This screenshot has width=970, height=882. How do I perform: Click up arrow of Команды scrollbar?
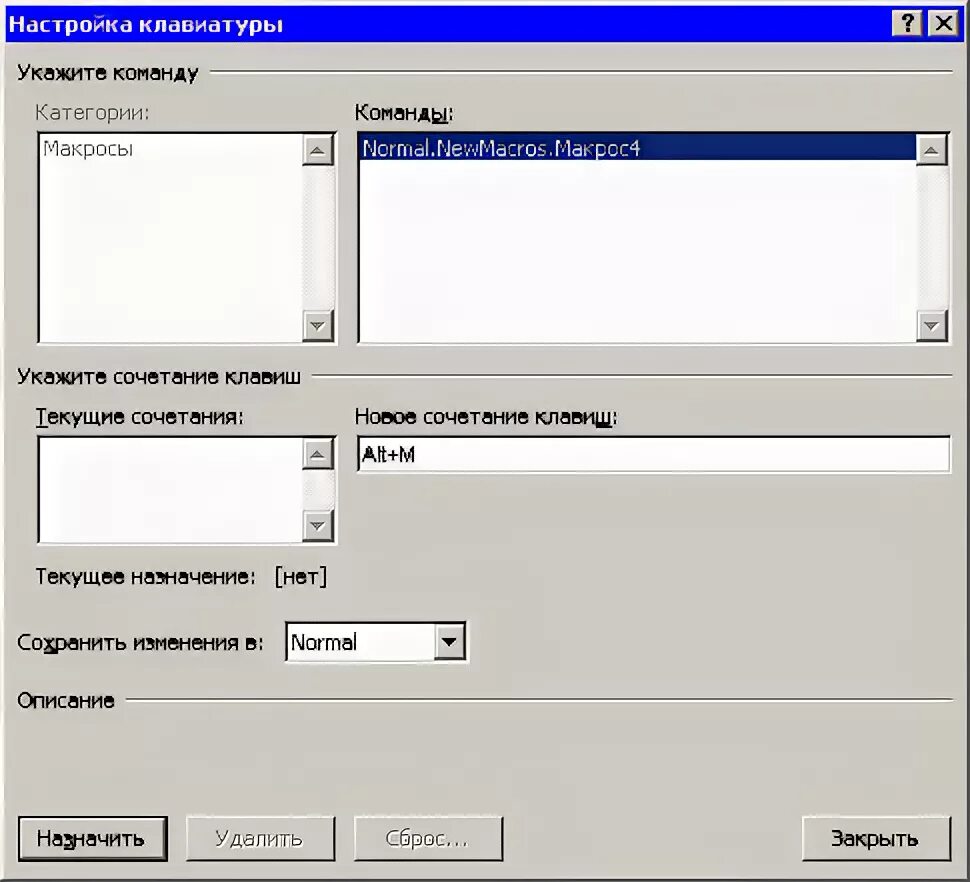[931, 150]
